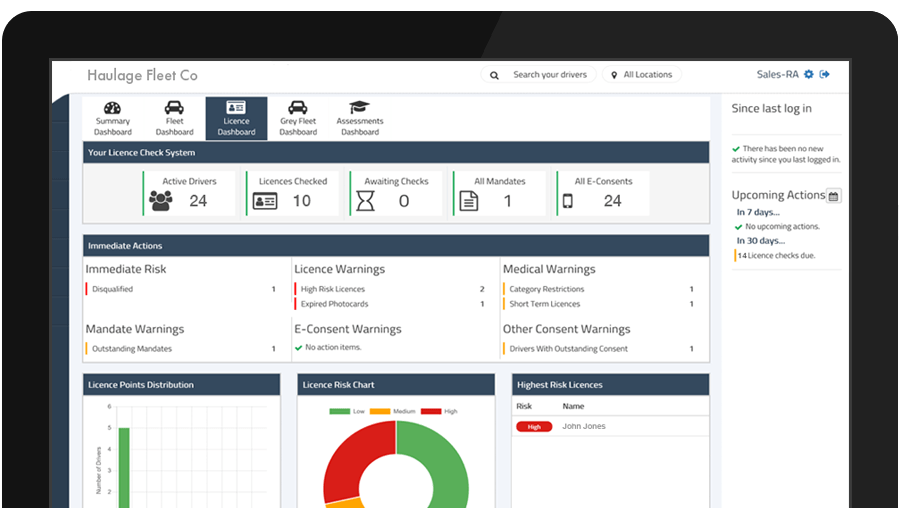Toggle the Medium legend swatch
Image resolution: width=900 pixels, height=508 pixels.
380,412
